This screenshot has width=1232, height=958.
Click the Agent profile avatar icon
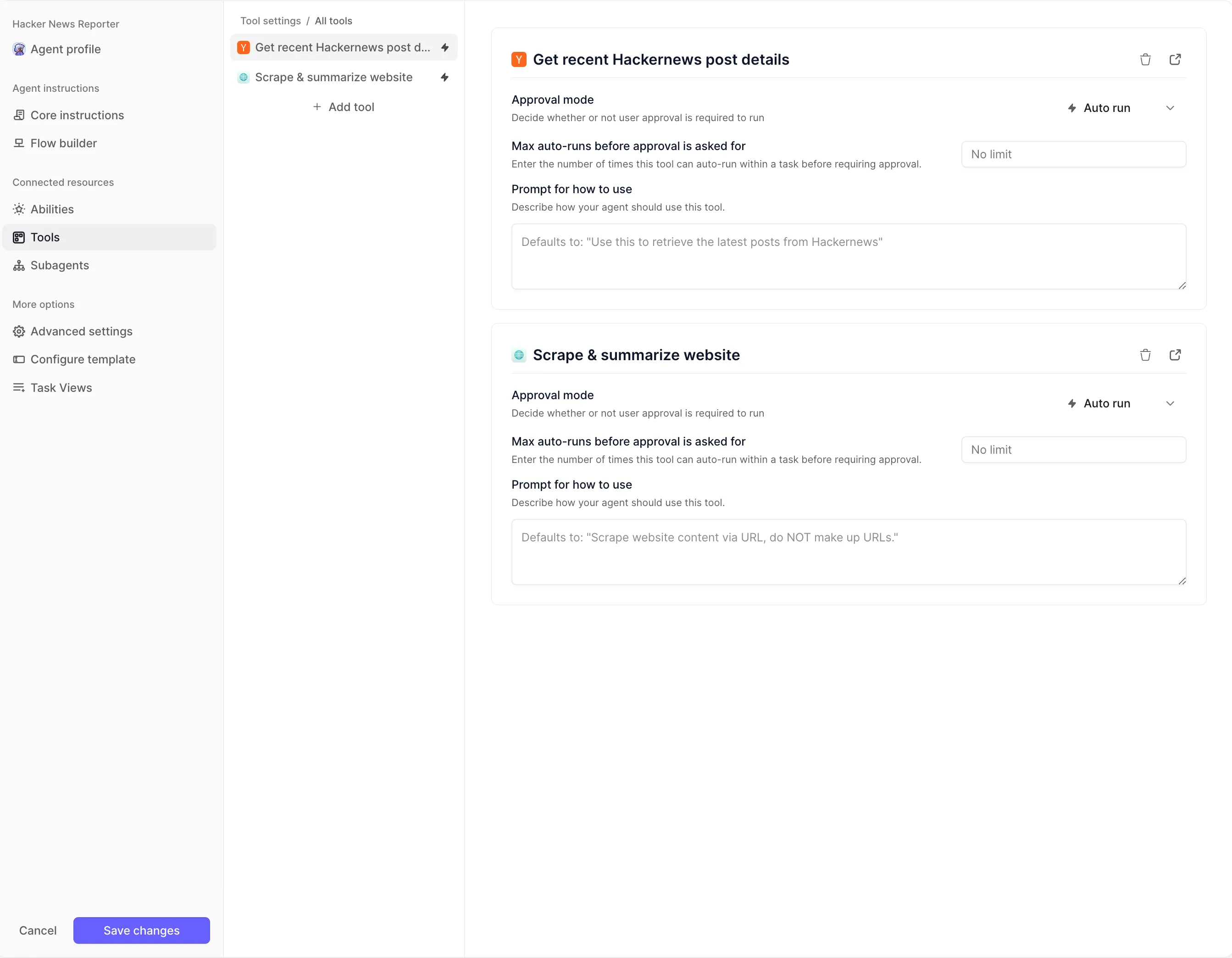click(x=19, y=49)
